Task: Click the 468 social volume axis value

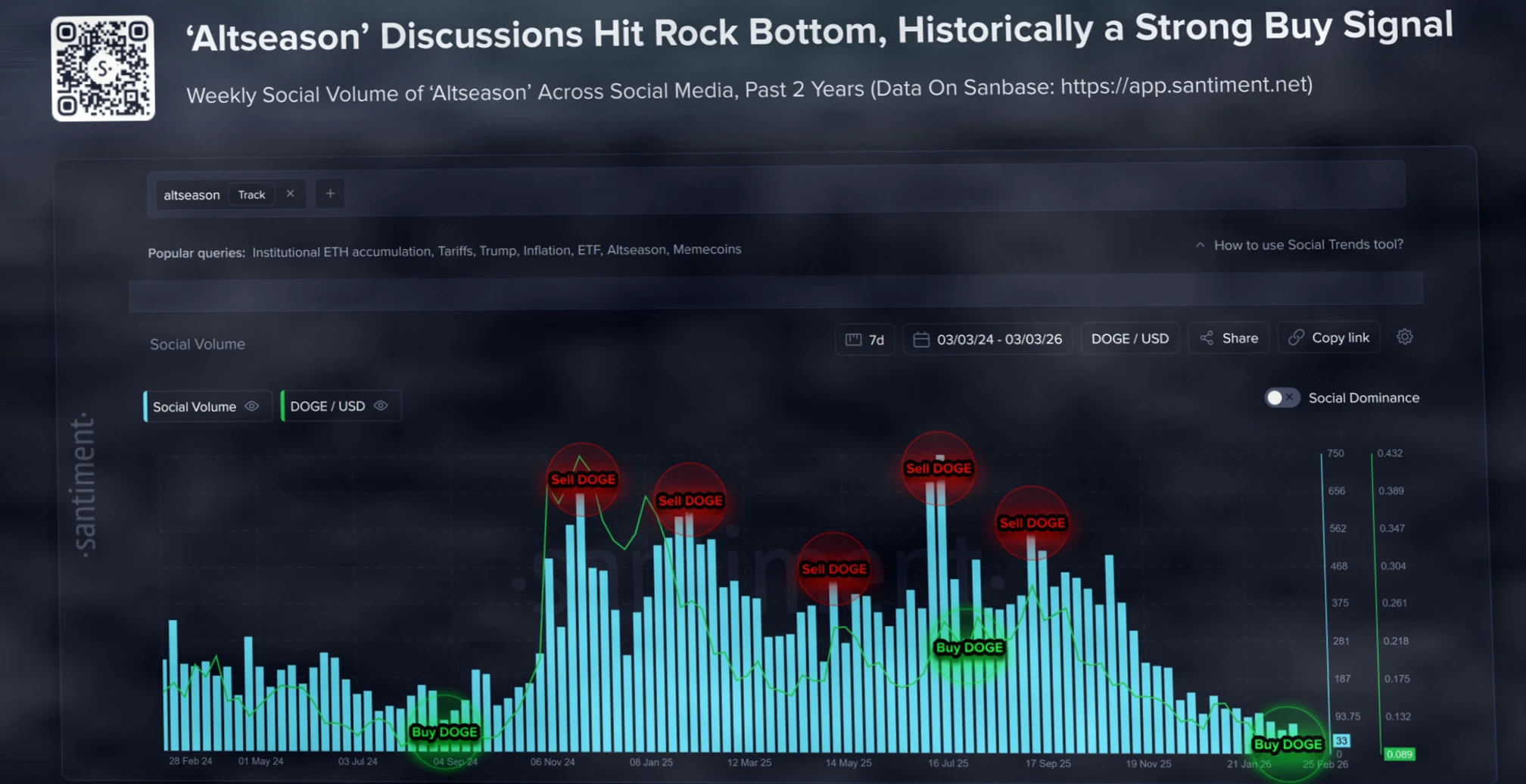Action: pyautogui.click(x=1339, y=566)
